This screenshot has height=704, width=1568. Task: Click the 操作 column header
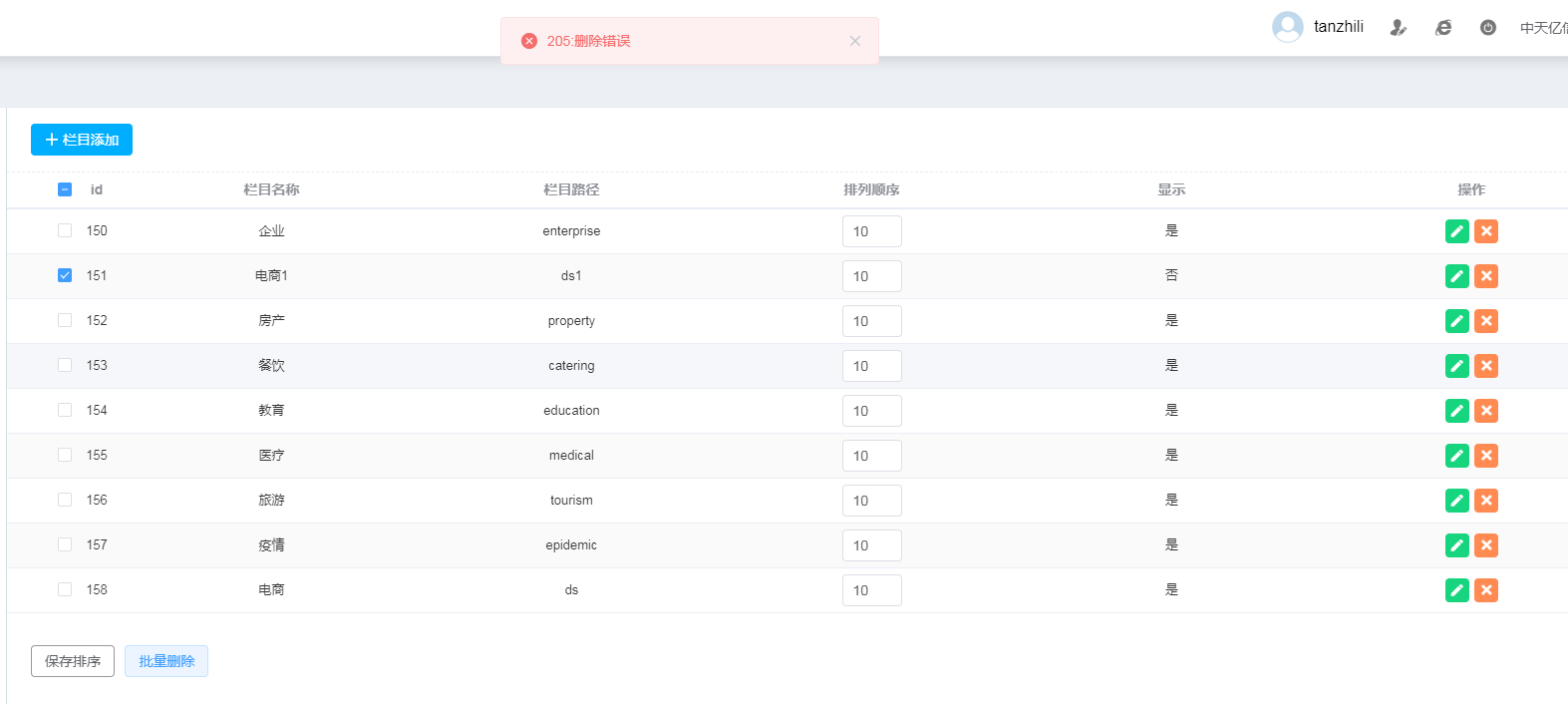pos(1471,189)
